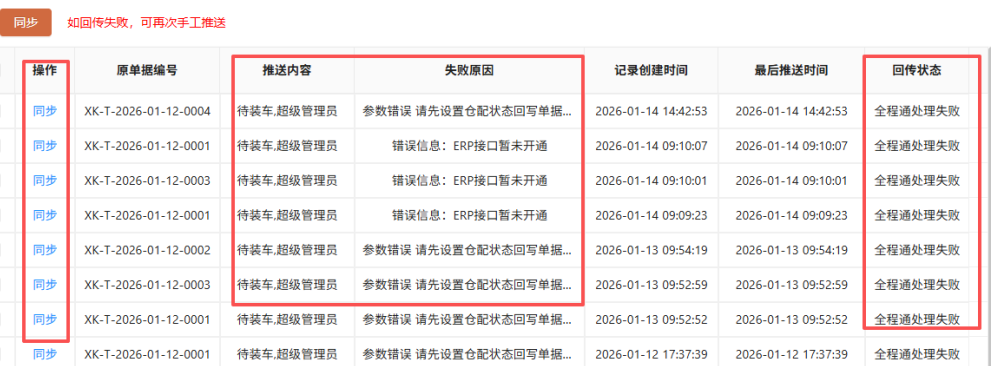The image size is (991, 366).
Task: Click the 推送内容 column header
Action: pyautogui.click(x=287, y=71)
